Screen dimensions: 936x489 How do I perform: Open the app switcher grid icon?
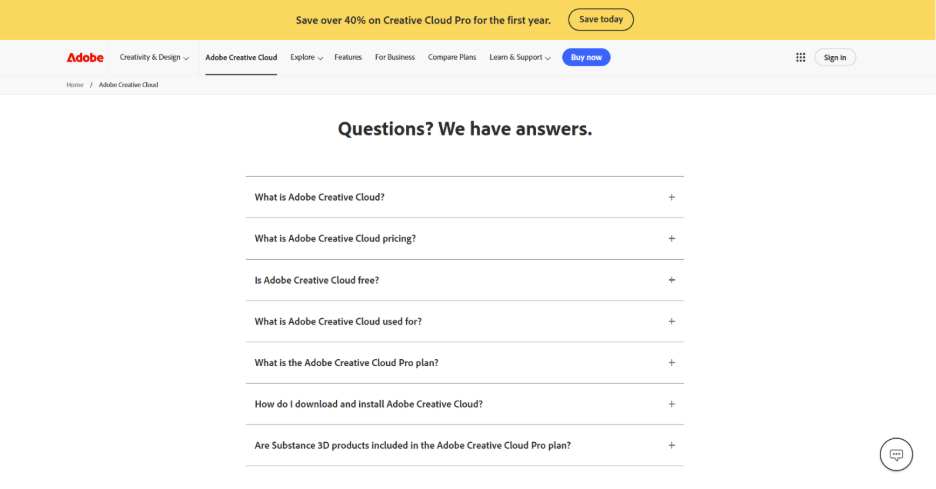(x=800, y=57)
